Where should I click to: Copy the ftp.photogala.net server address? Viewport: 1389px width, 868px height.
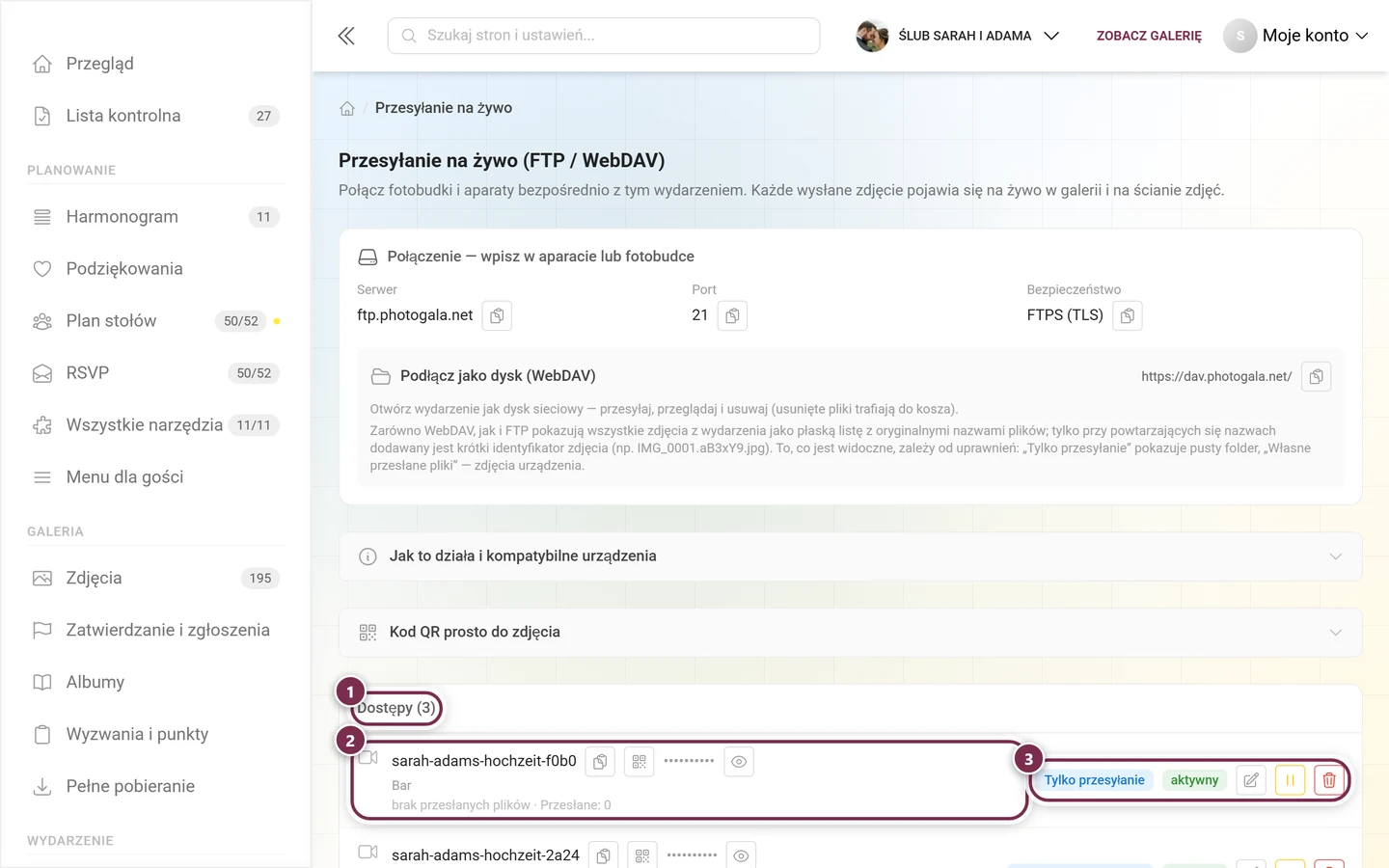497,315
